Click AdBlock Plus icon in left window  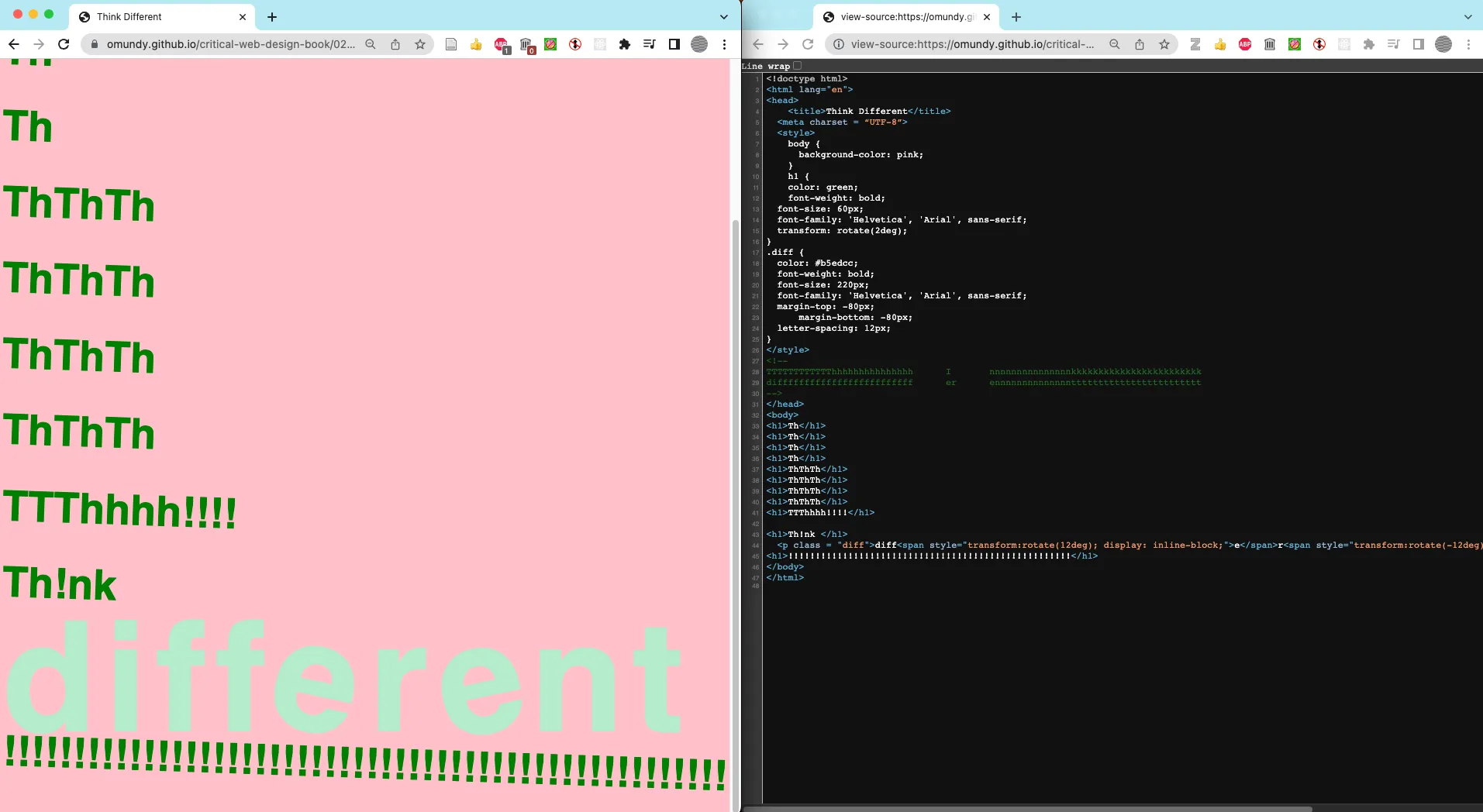pos(501,44)
